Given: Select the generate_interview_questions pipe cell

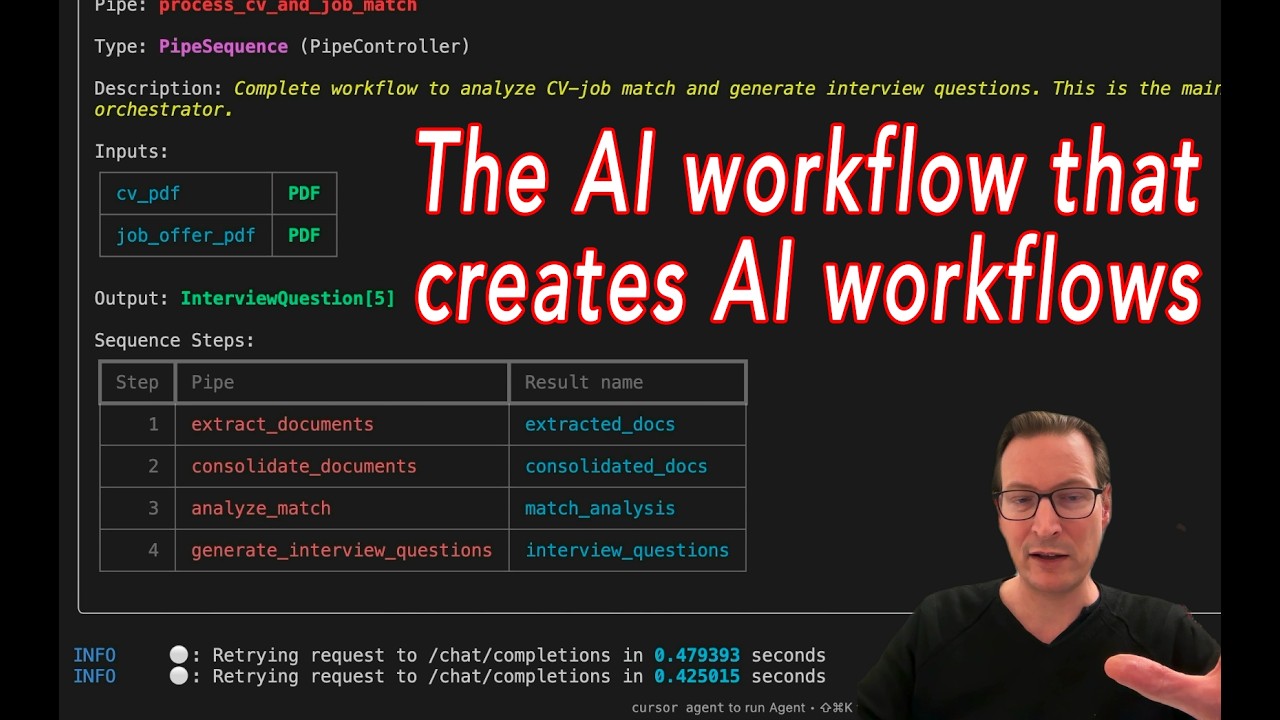Looking at the screenshot, I should (342, 550).
